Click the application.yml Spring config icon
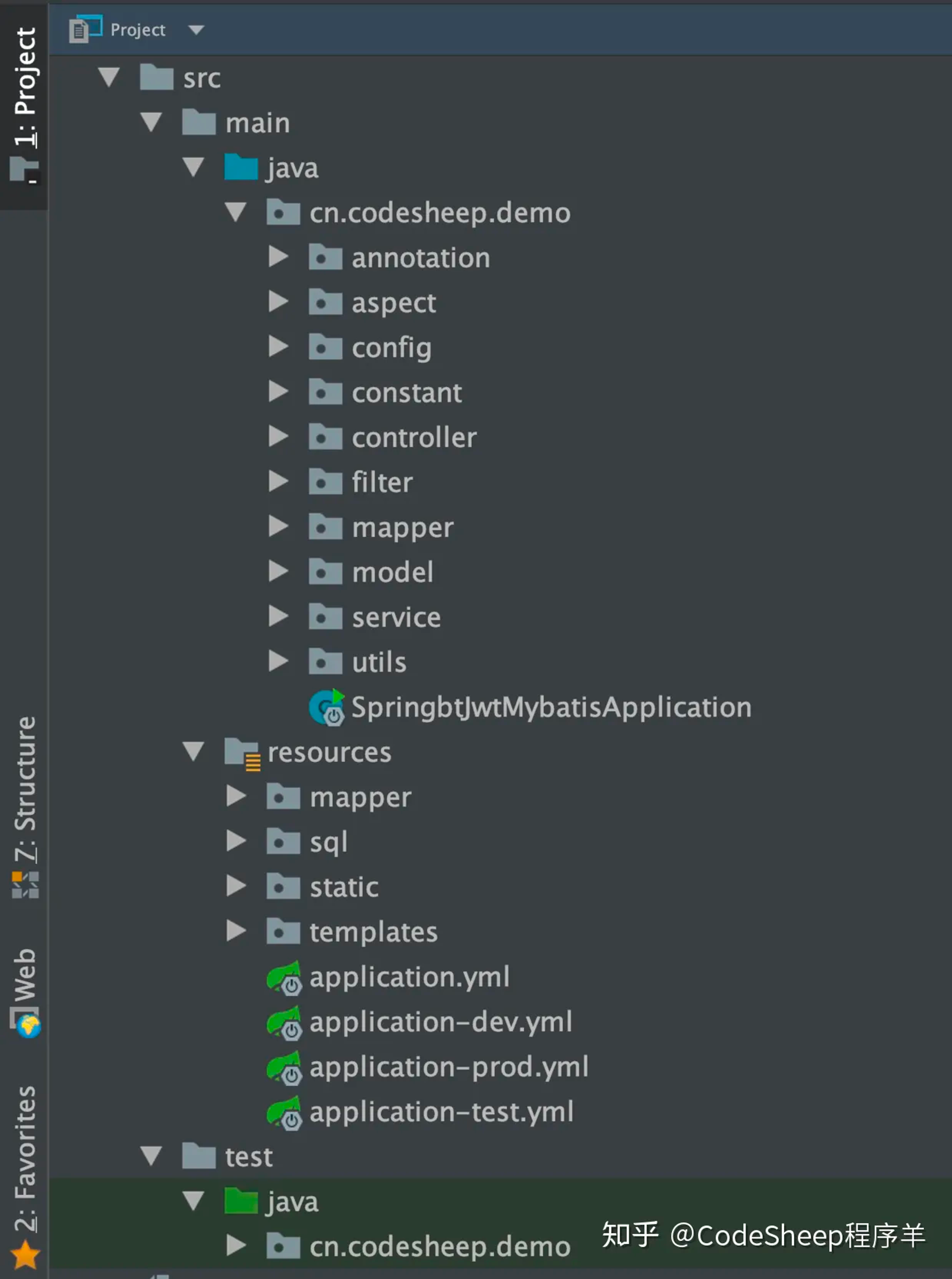This screenshot has width=952, height=1279. click(x=284, y=978)
